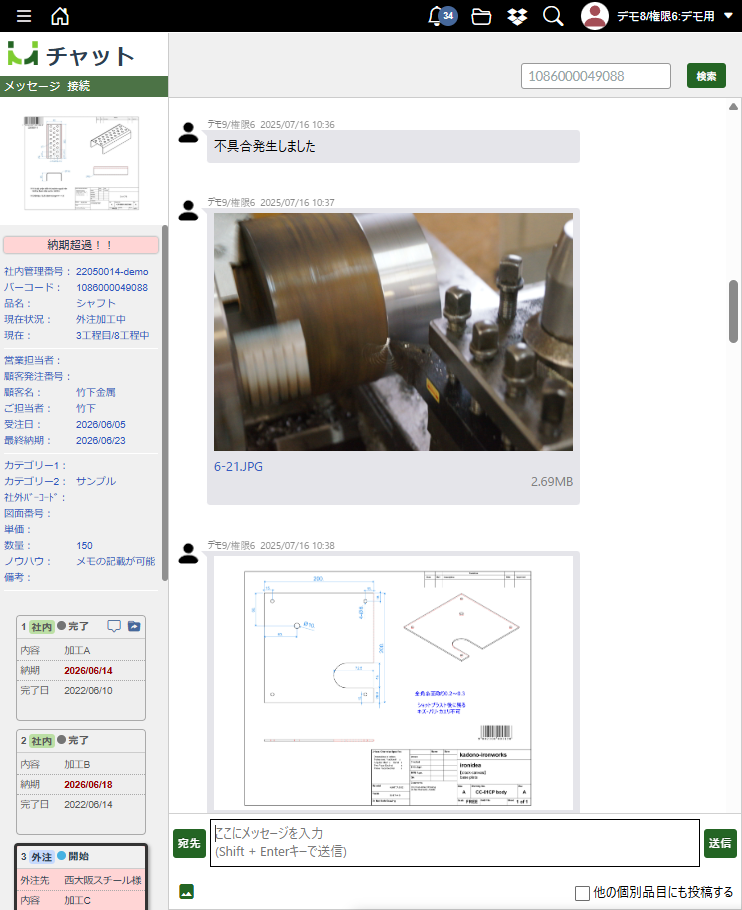Click sender avatar of 10:38 message
The image size is (742, 910).
(x=188, y=554)
